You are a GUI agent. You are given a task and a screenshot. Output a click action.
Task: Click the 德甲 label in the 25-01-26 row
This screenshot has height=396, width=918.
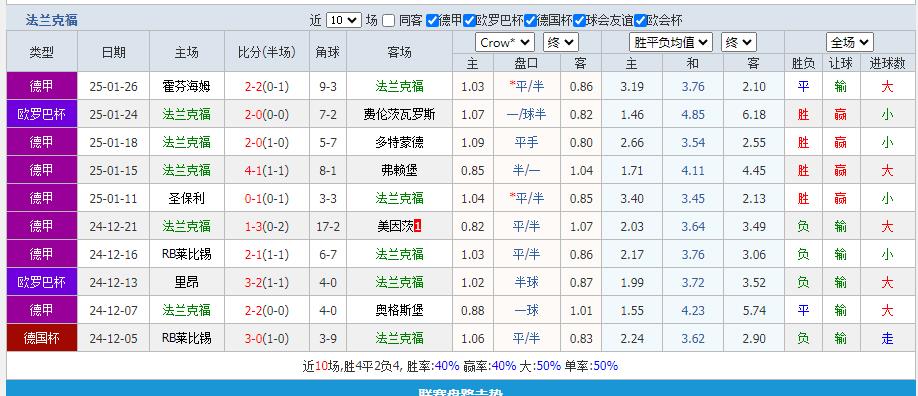pos(42,87)
